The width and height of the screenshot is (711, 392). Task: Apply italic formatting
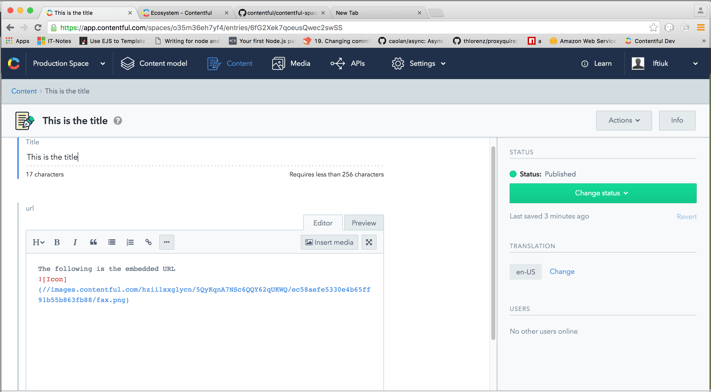click(75, 242)
